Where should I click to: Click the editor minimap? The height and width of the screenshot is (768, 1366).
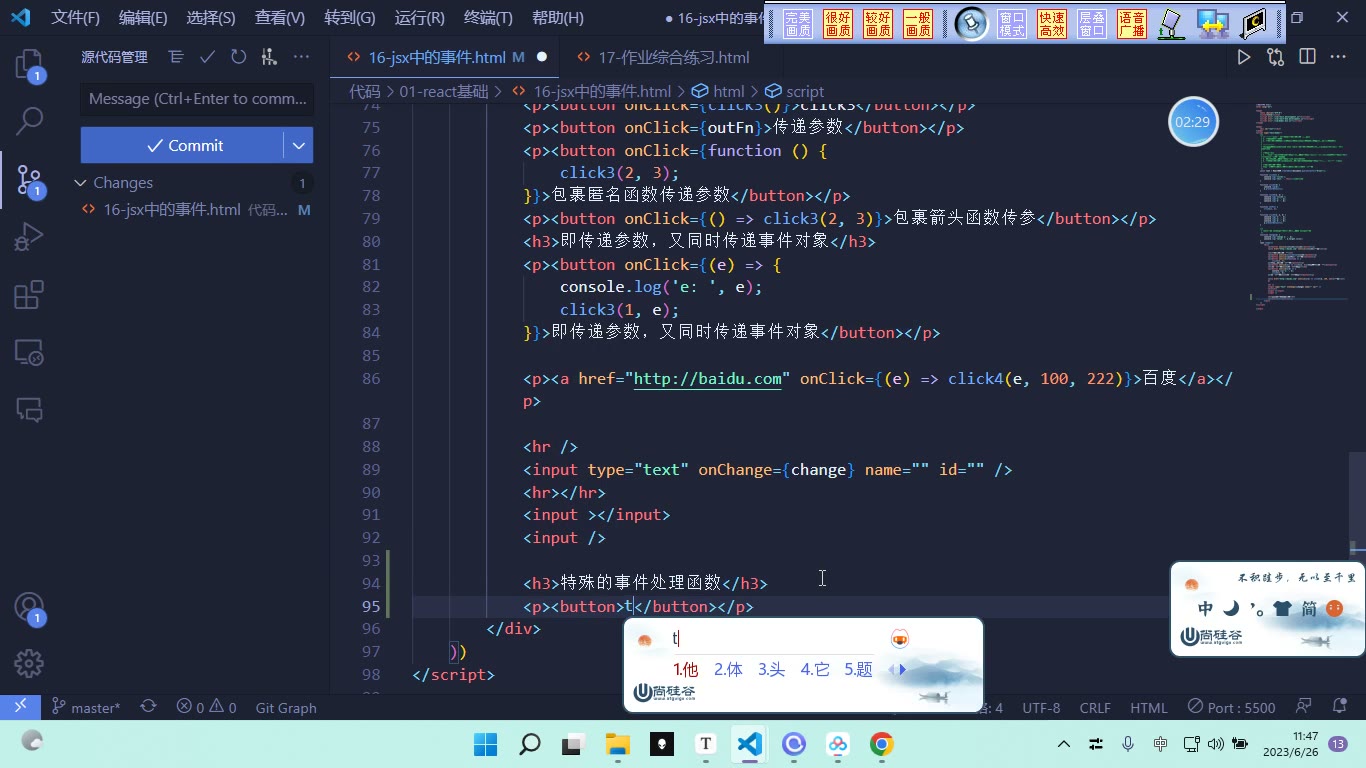(1300, 205)
